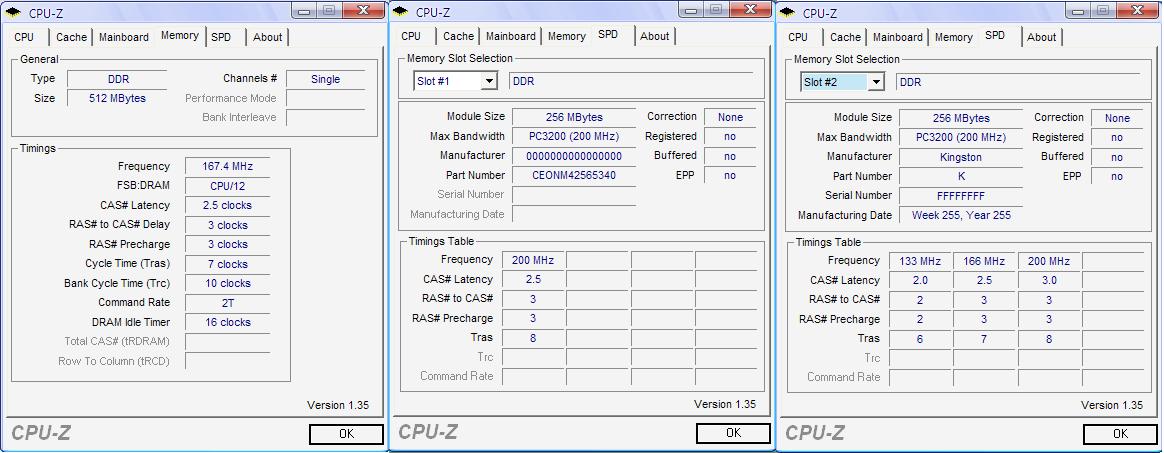Click OK button in the middle window
The width and height of the screenshot is (1164, 453).
(733, 433)
